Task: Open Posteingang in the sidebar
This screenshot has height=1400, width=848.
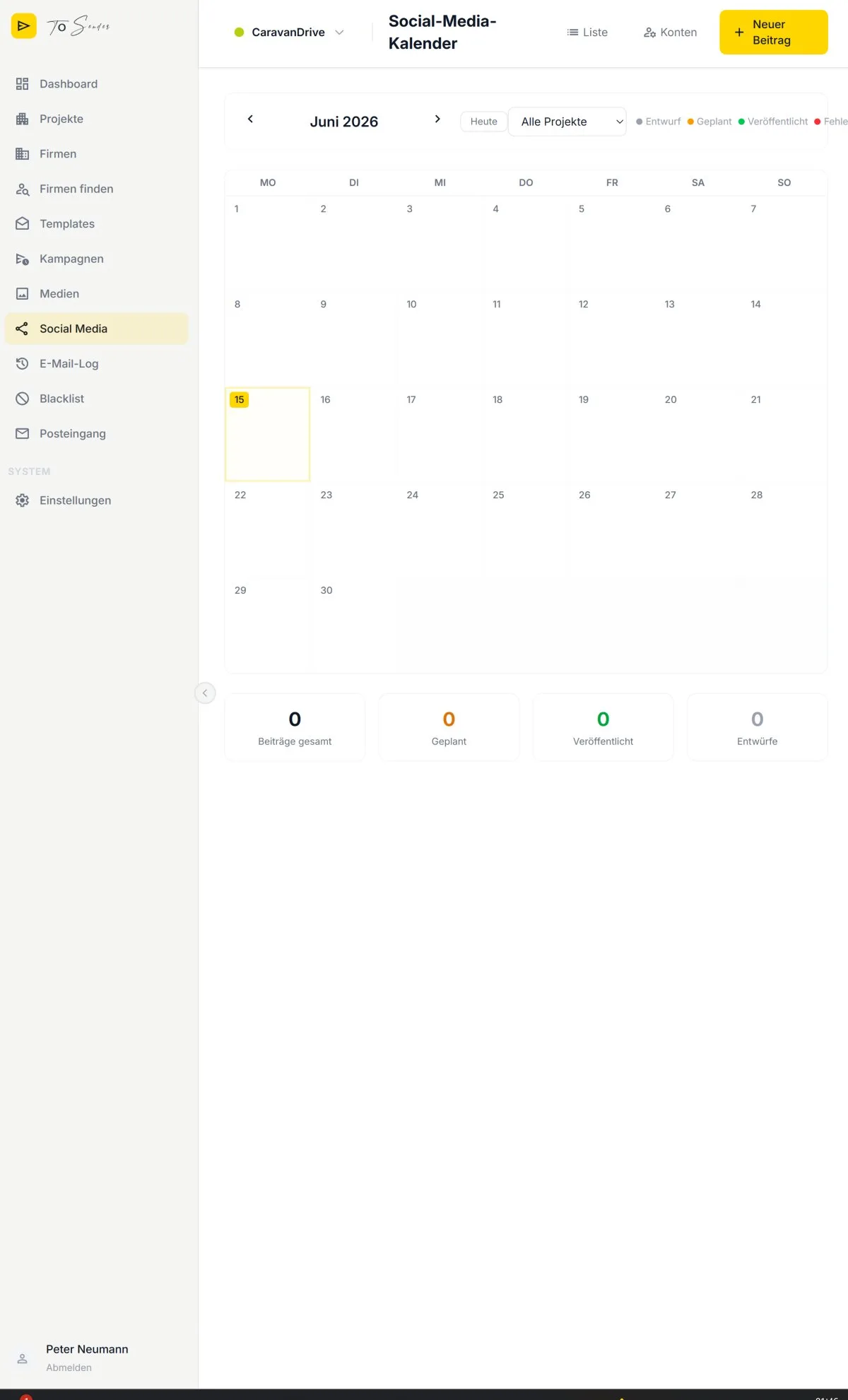Action: (x=97, y=434)
